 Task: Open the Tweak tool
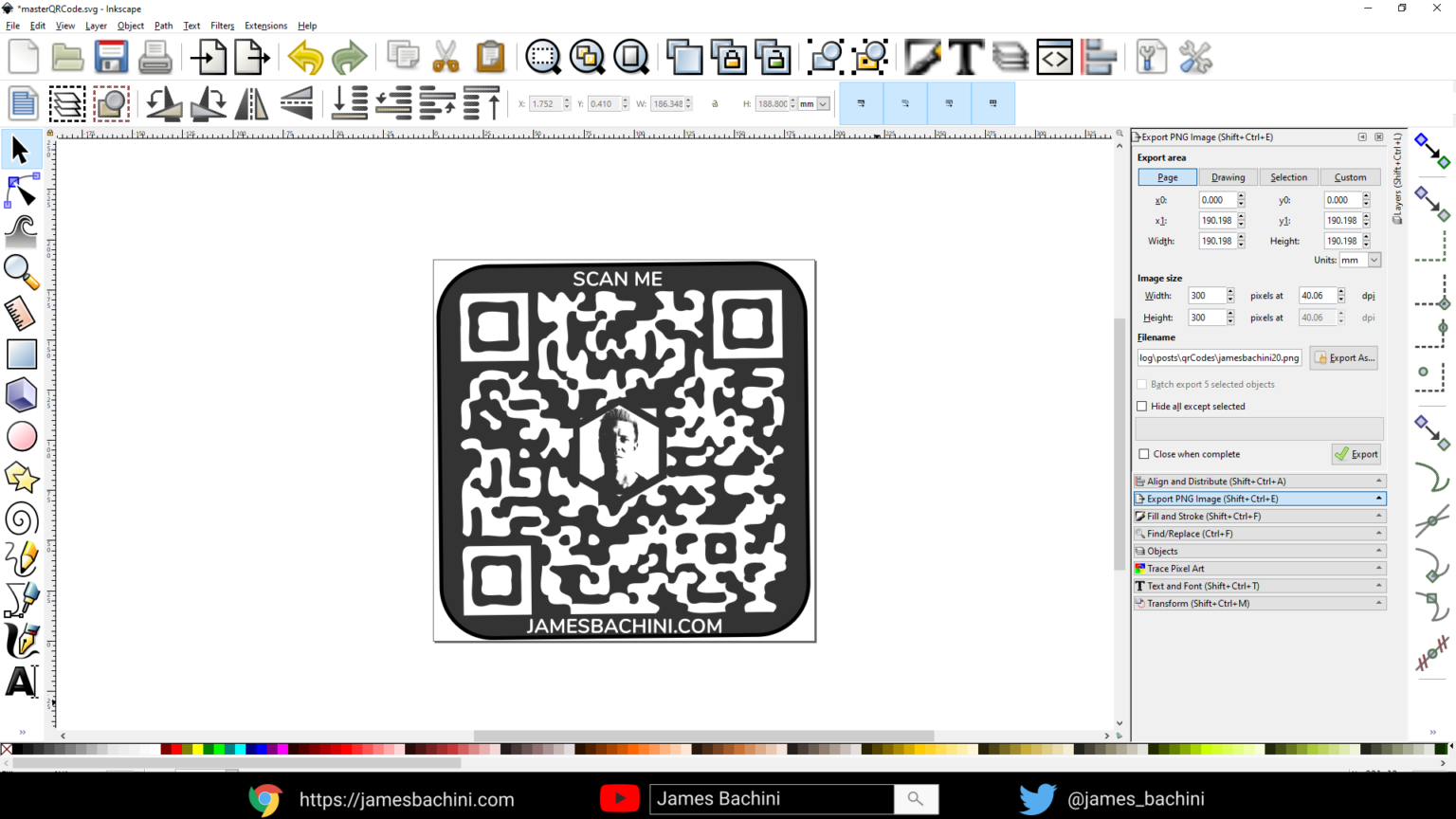pyautogui.click(x=21, y=230)
